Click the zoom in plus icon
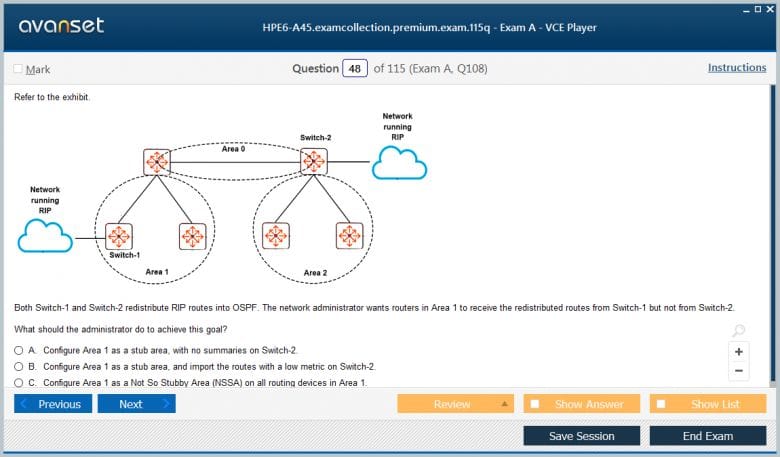This screenshot has width=780, height=457. point(738,352)
